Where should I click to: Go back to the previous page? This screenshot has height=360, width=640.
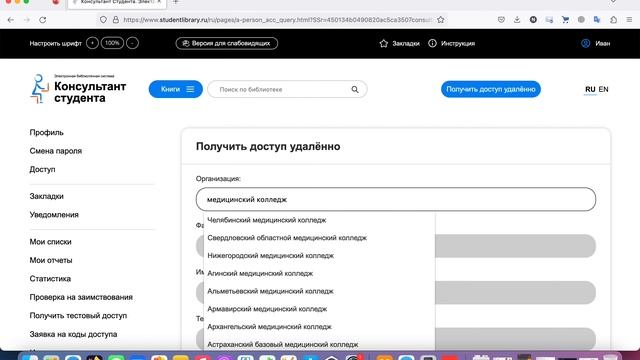pos(11,20)
